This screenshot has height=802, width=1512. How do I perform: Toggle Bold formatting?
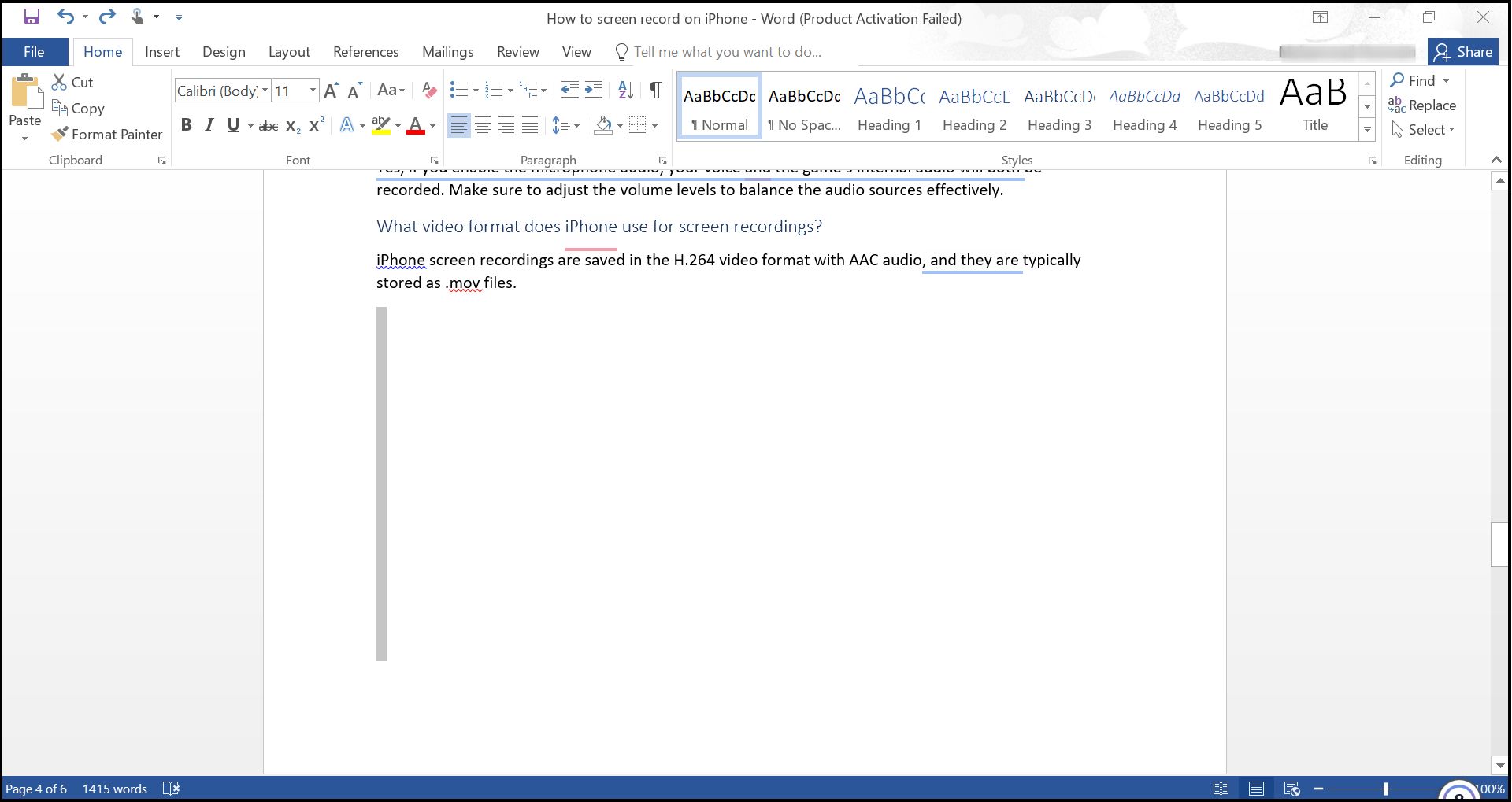tap(186, 125)
